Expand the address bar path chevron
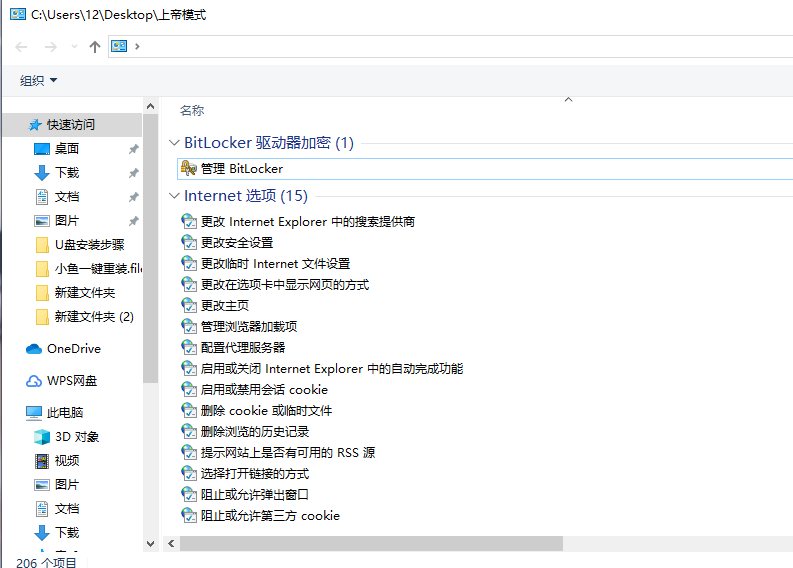 [137, 47]
